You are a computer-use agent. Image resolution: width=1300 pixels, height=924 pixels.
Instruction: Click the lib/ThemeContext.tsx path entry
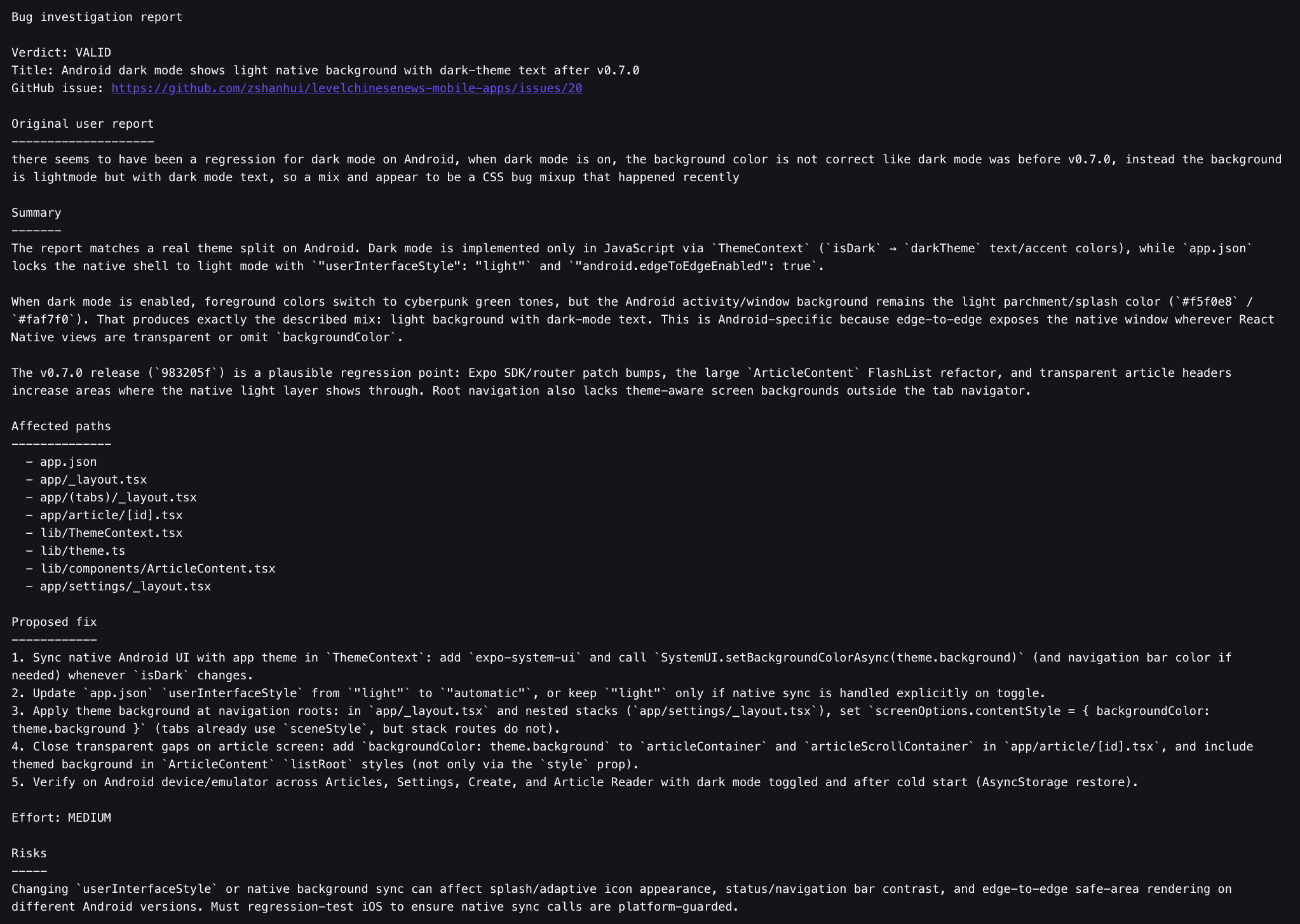[x=111, y=533]
